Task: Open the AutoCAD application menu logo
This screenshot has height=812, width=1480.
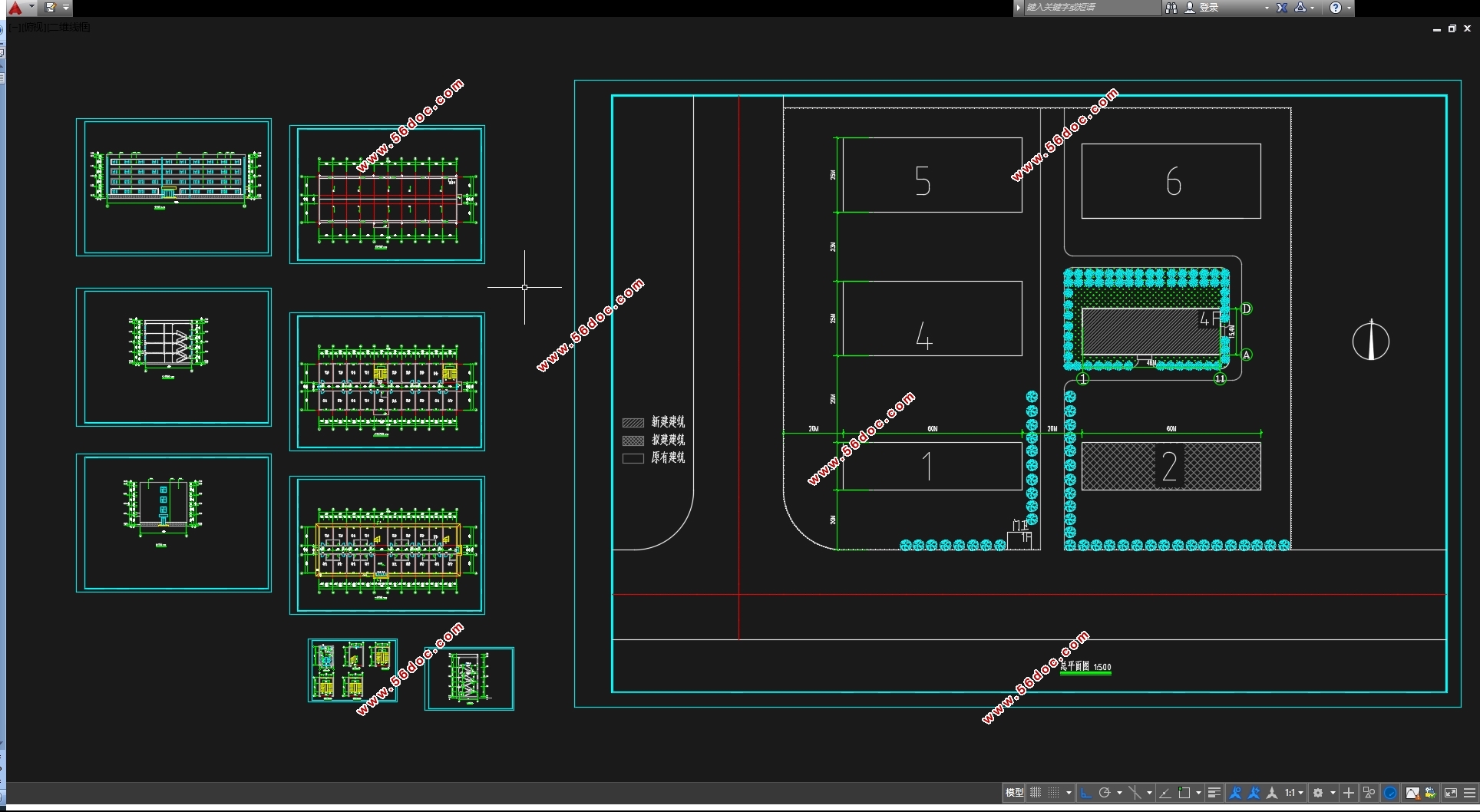Action: [15, 8]
